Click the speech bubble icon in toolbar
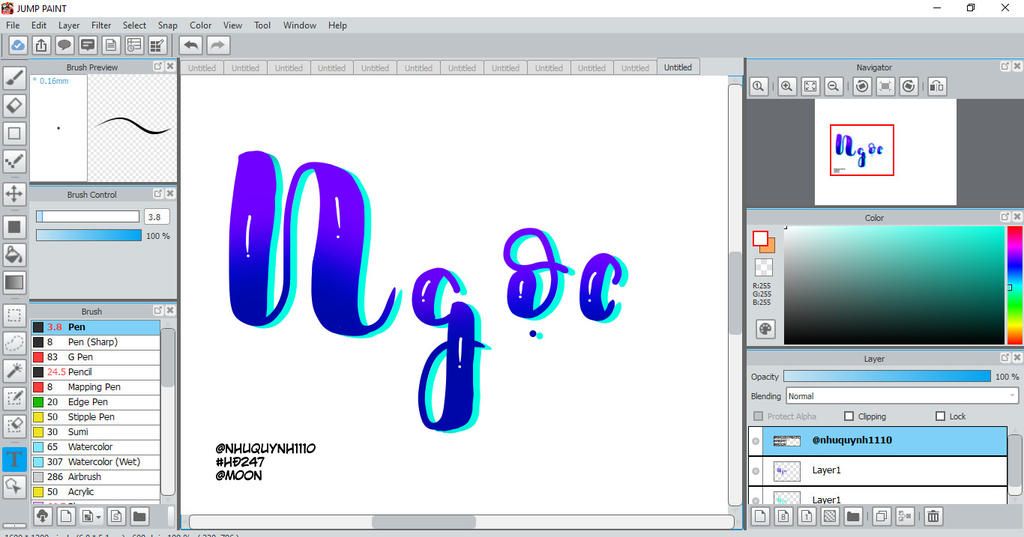This screenshot has width=1024, height=537. tap(64, 45)
